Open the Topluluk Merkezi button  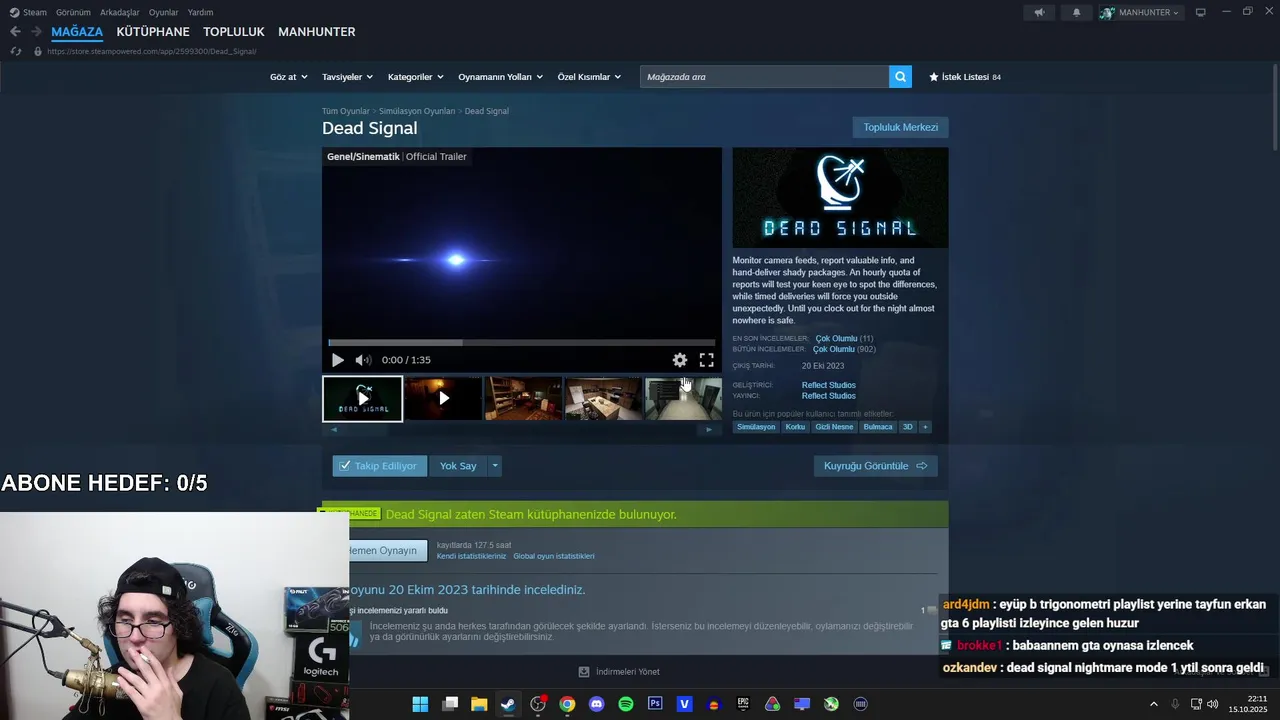point(900,127)
